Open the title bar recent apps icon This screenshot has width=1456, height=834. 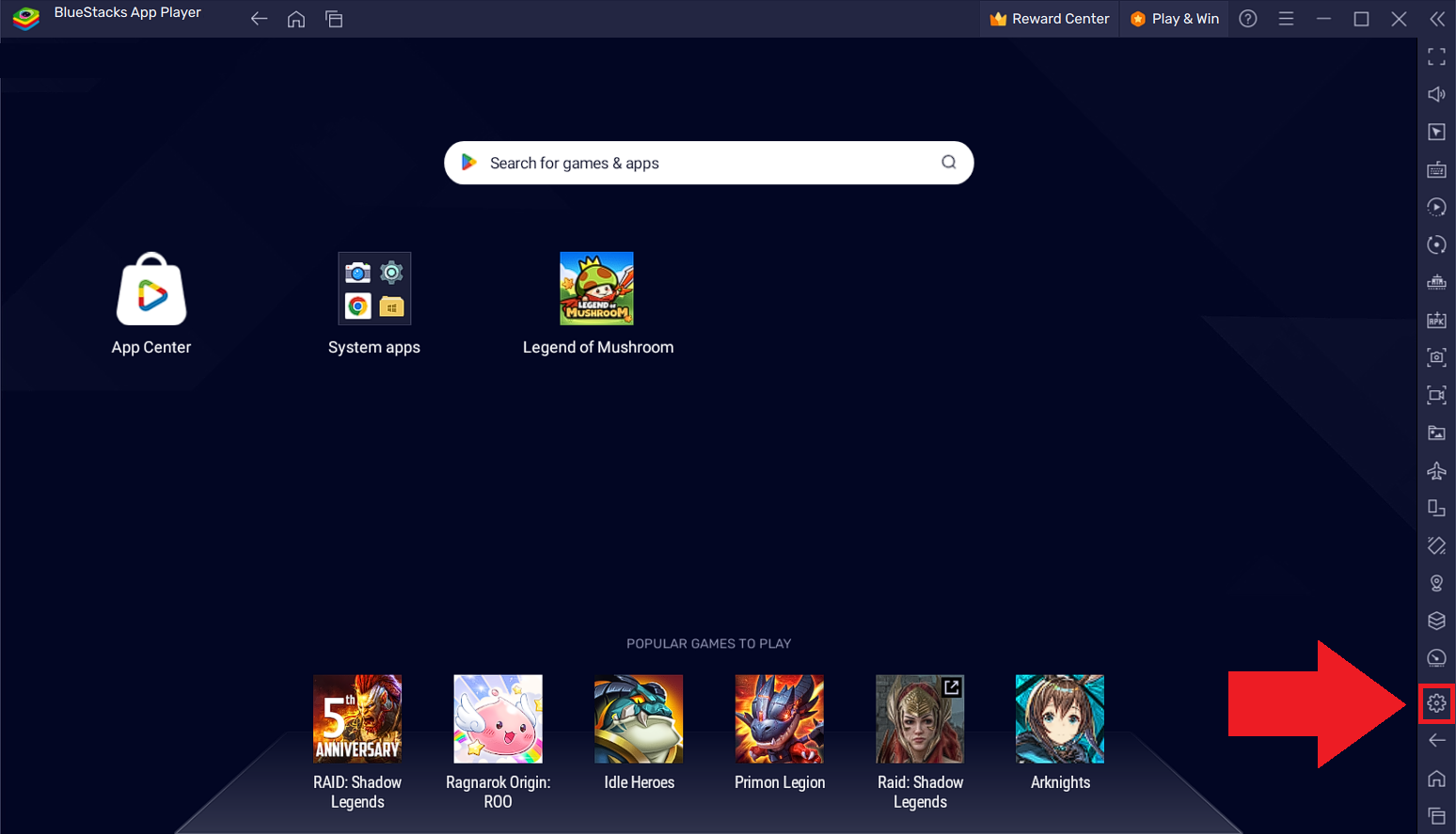point(334,19)
